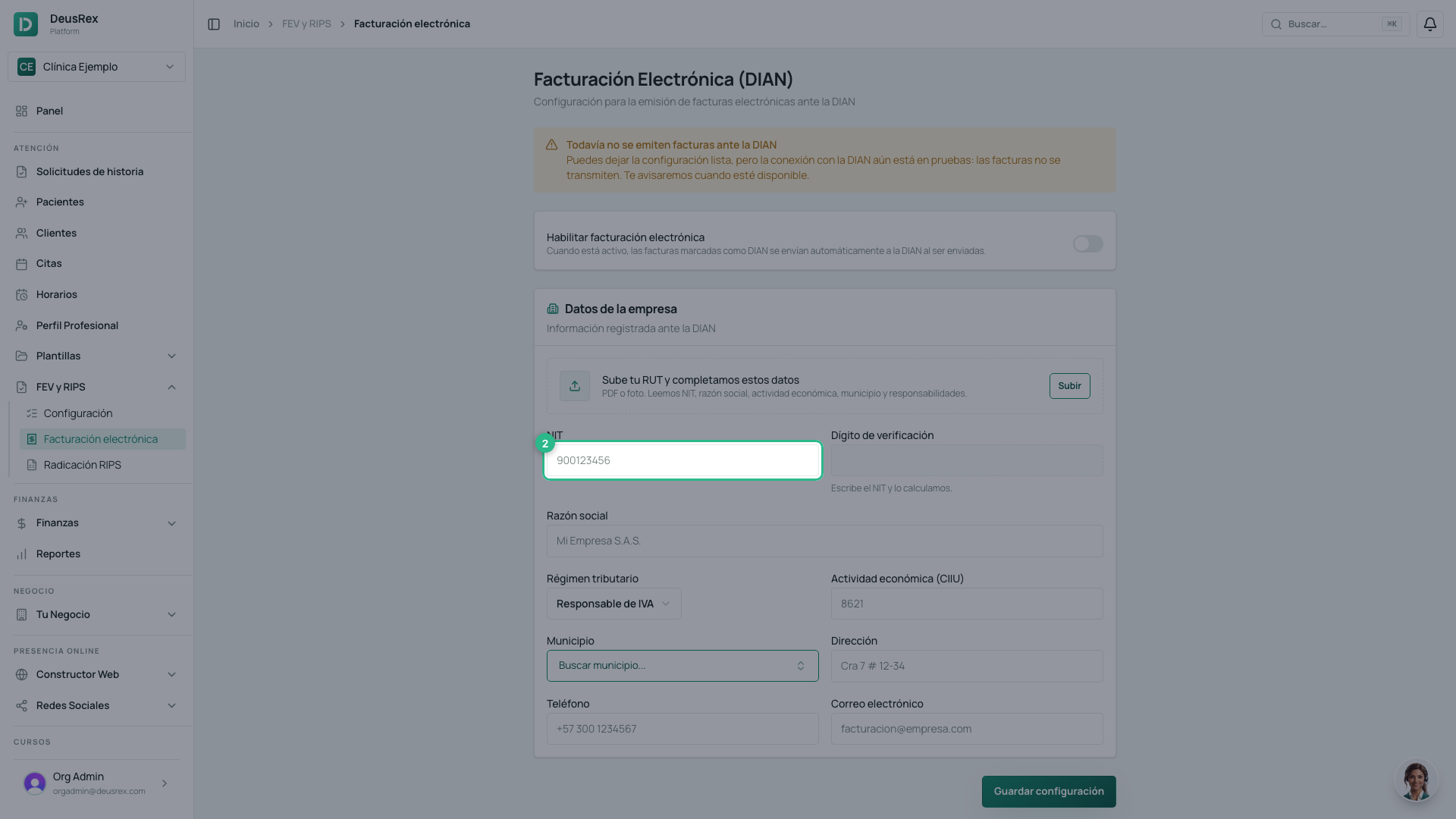The height and width of the screenshot is (819, 1456).
Task: Click the Correo electrónico field
Action: [967, 730]
